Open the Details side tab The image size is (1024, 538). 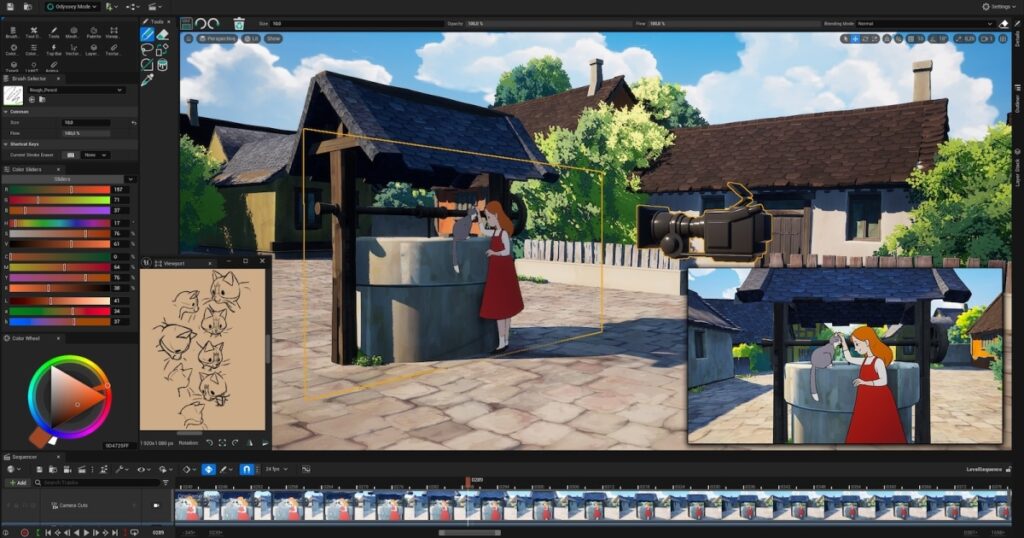point(1017,40)
